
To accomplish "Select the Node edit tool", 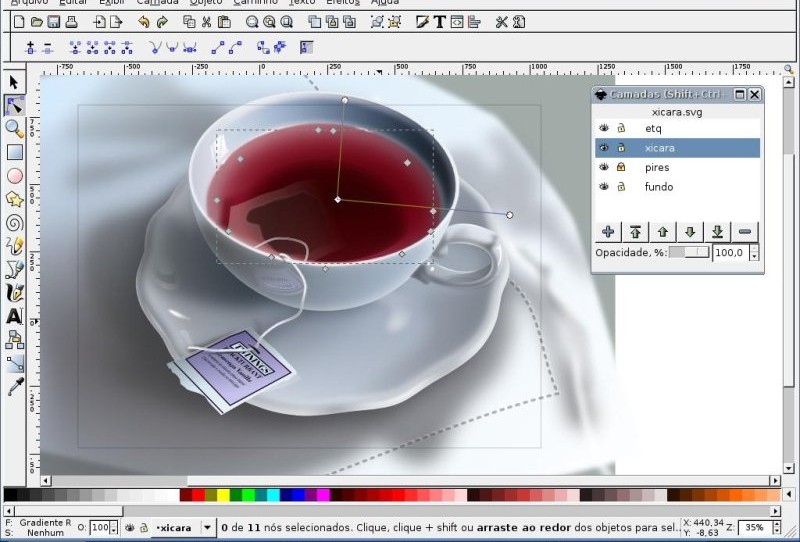I will [14, 106].
